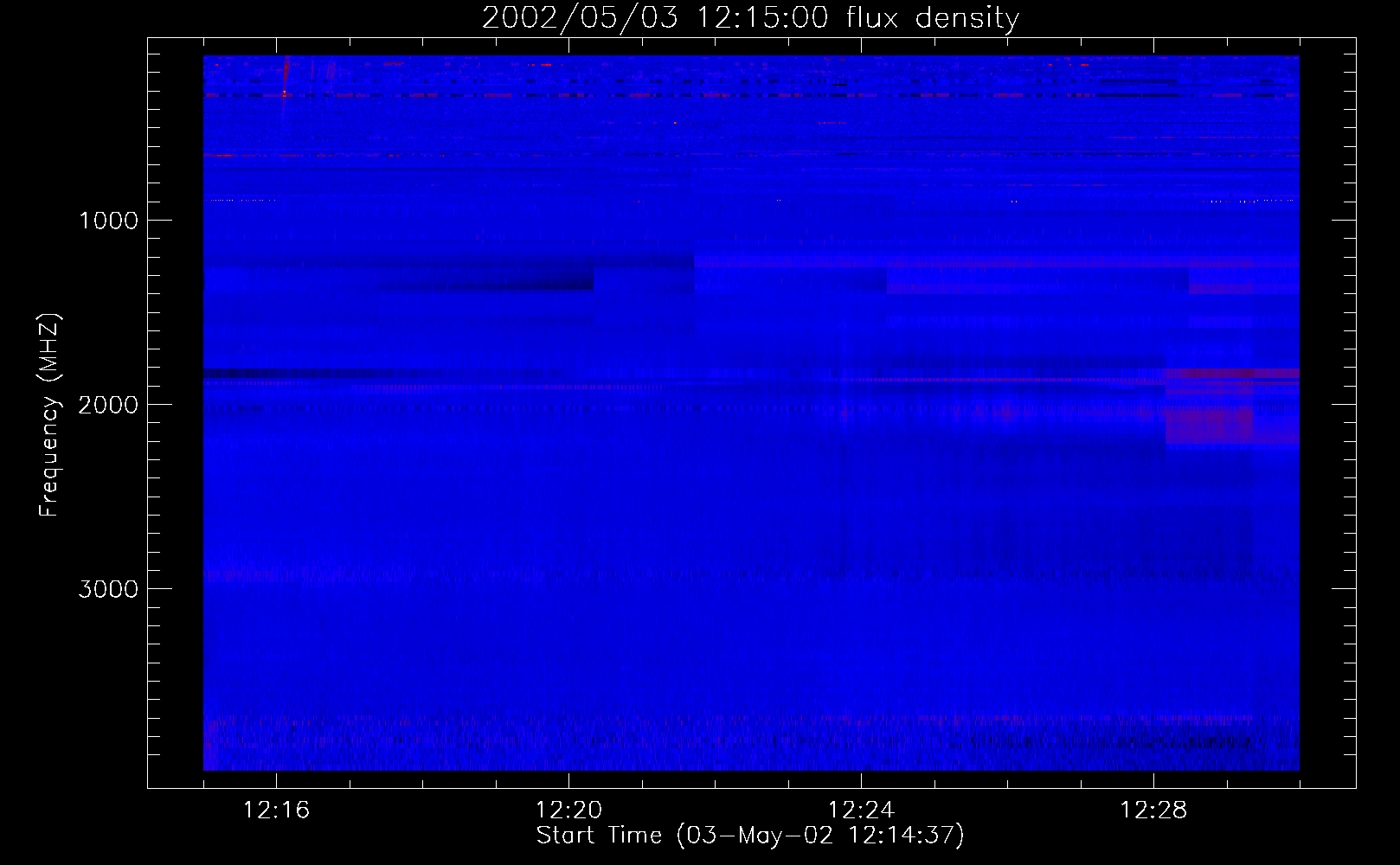
Task: Click the '12:20' time tick label
Action: 568,811
